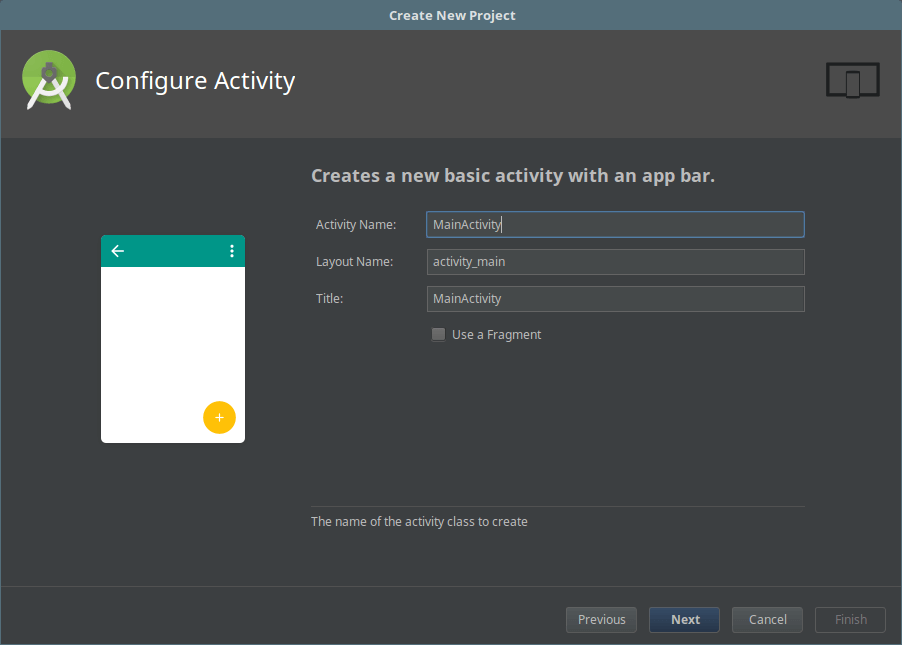Select the Title text field
The image size is (902, 645).
click(615, 299)
